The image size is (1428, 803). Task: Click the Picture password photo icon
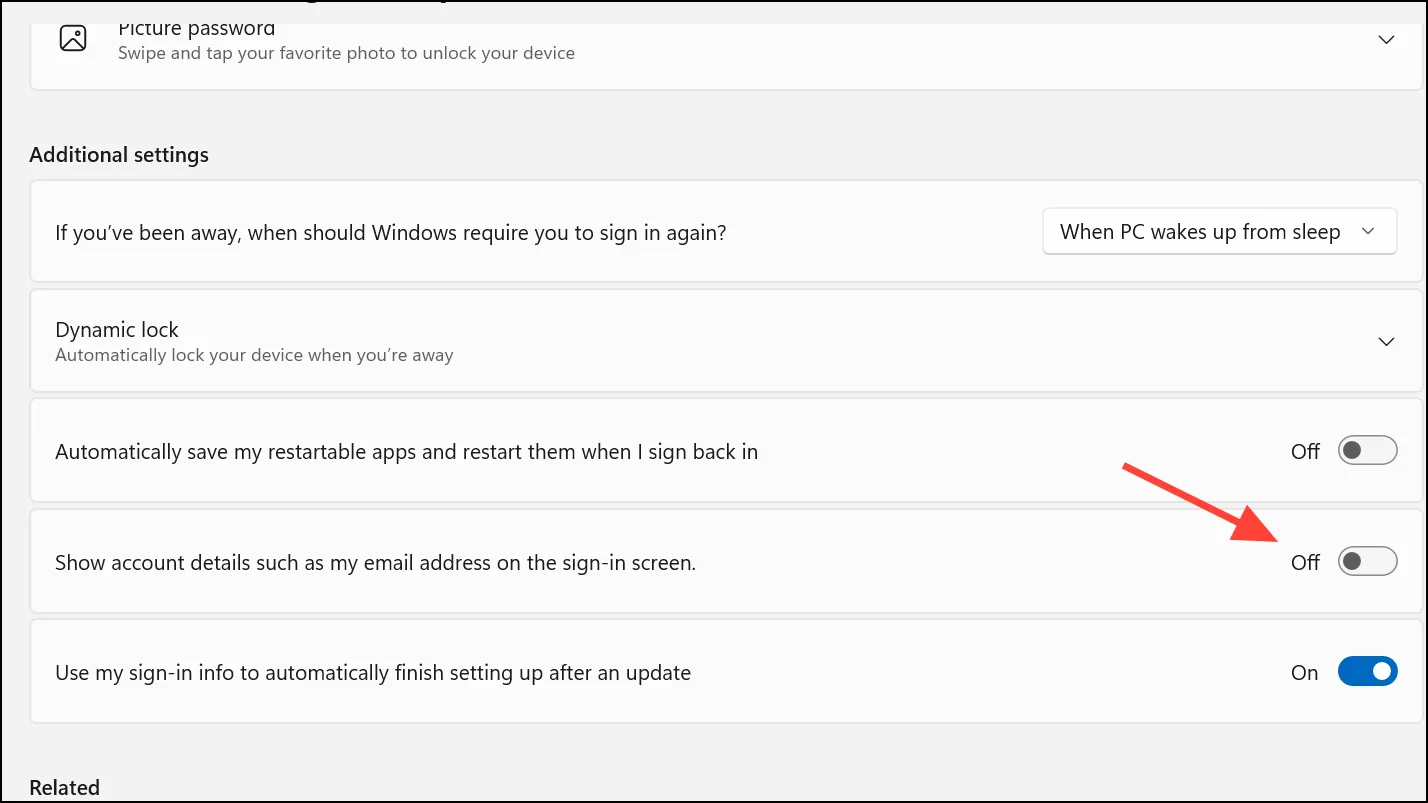pos(73,38)
